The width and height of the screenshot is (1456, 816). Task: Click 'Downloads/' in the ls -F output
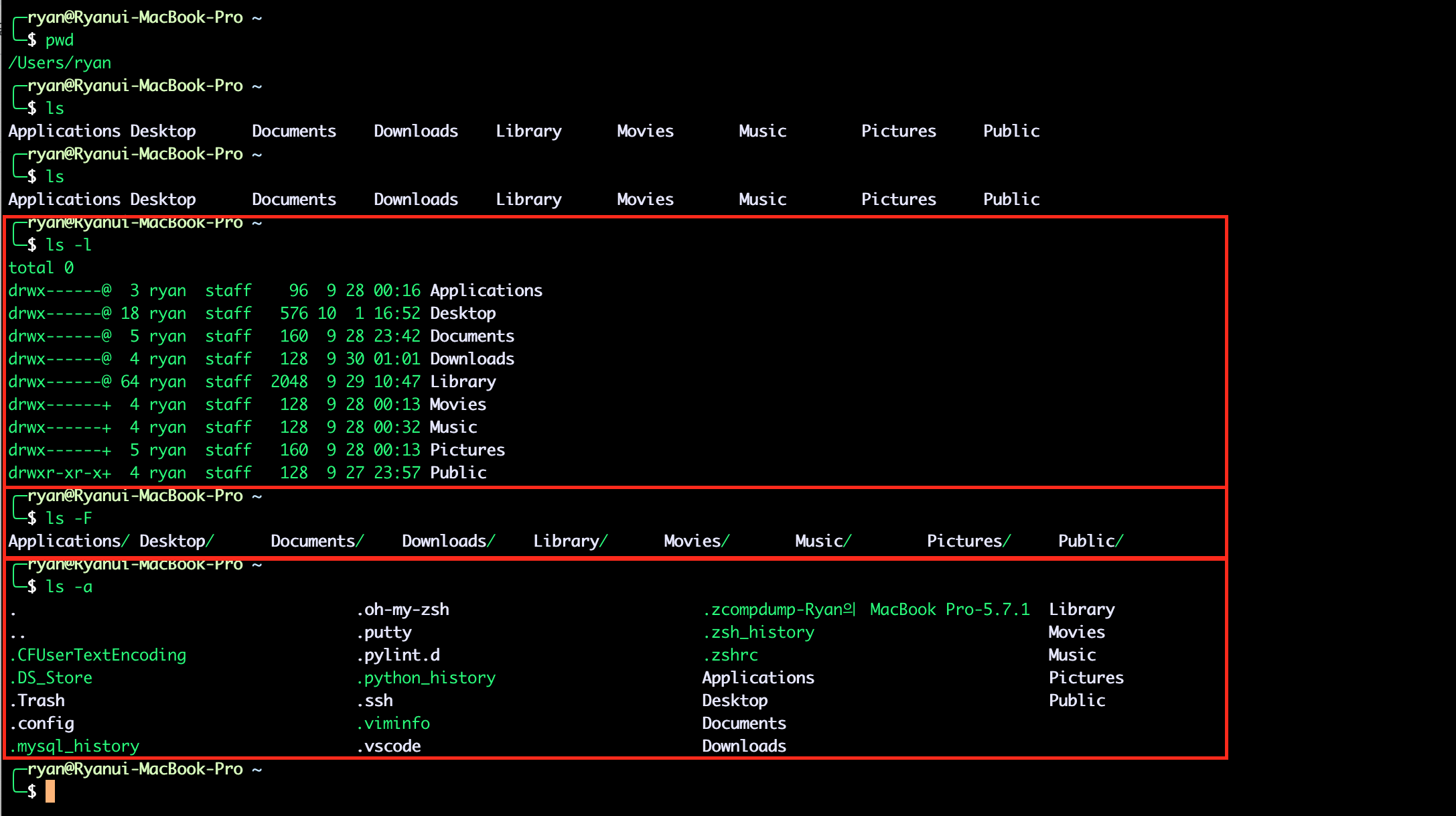pos(448,541)
